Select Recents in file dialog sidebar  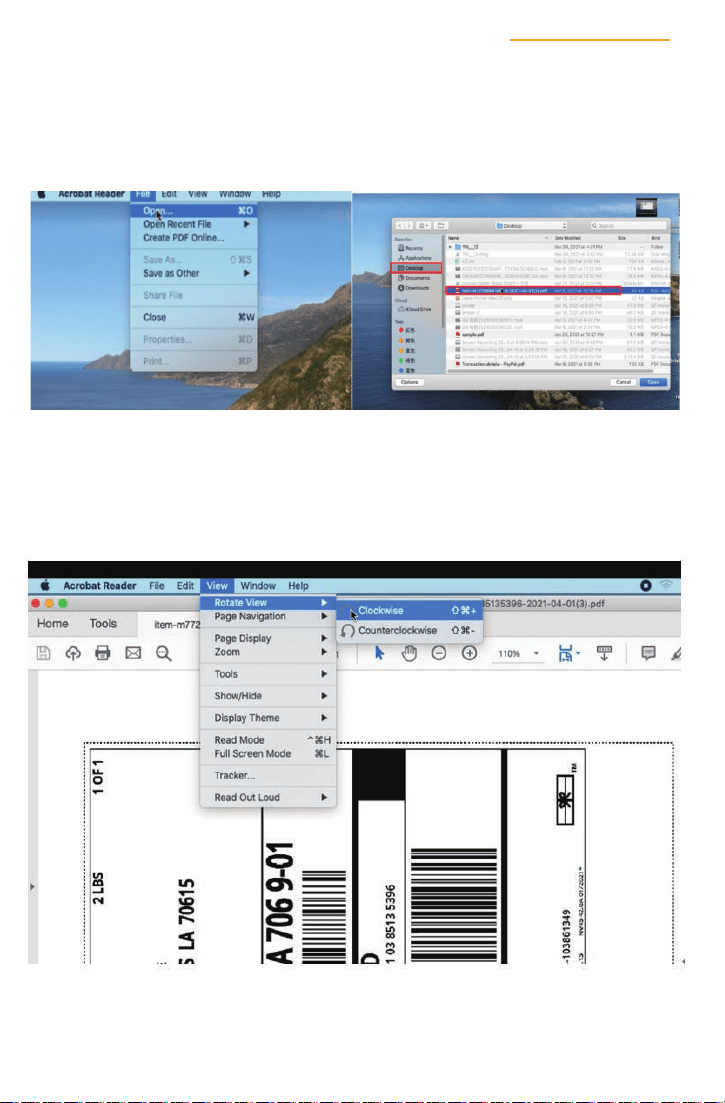(x=411, y=248)
